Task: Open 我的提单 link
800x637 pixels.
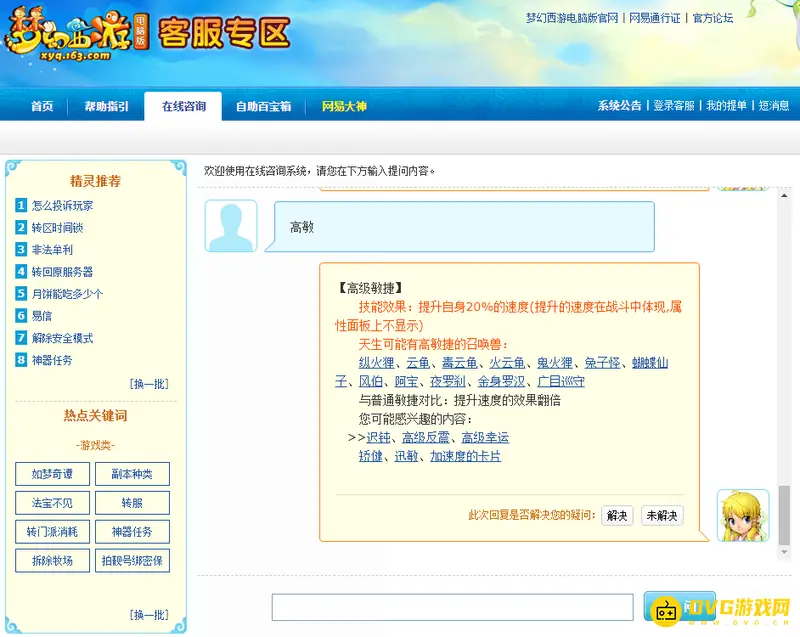Action: coord(726,106)
